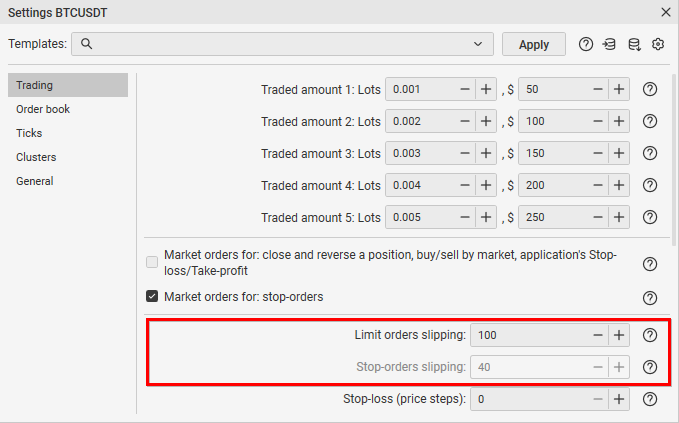Decrease Traded amount 4 dollar value
Viewport: 679px width, 423px height.
point(598,185)
